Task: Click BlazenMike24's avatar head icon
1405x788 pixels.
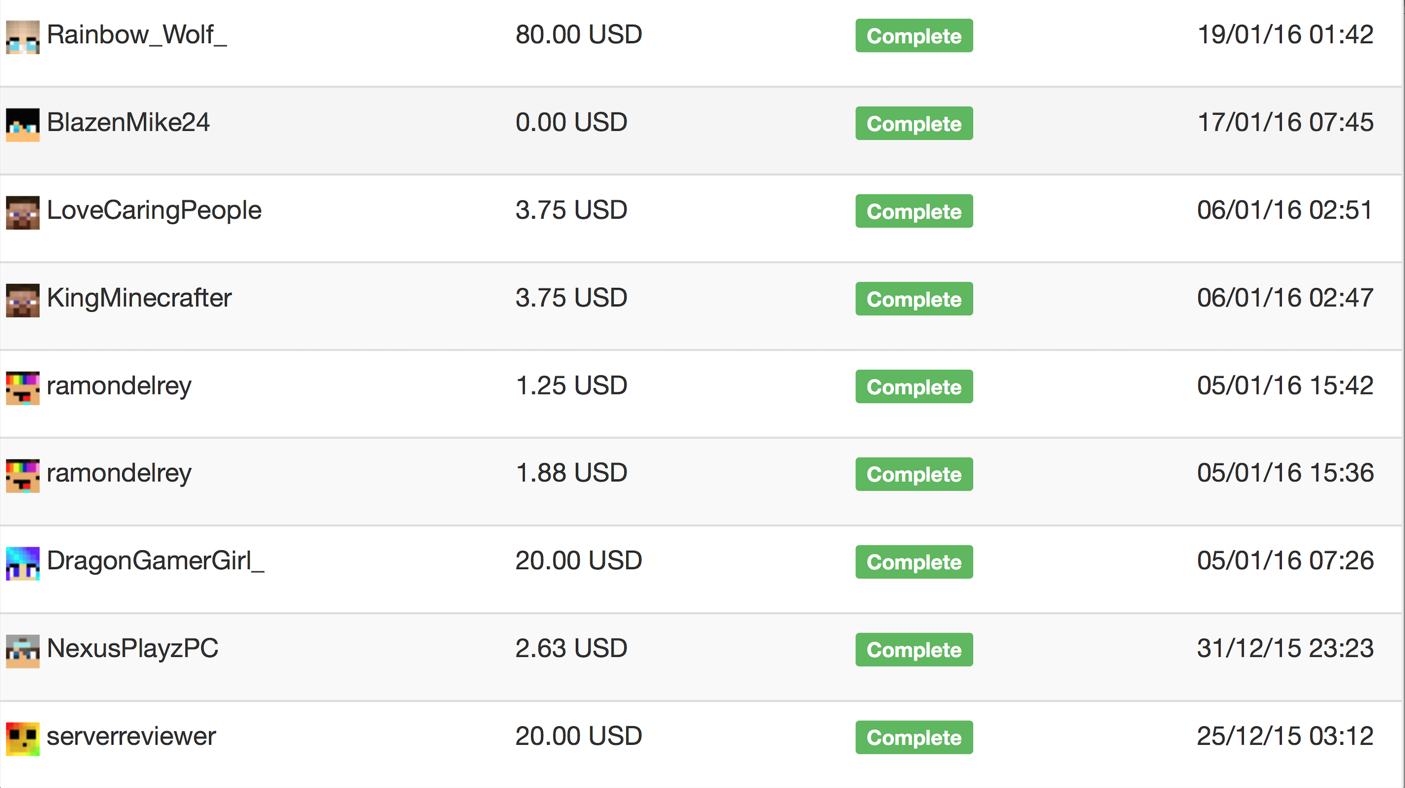Action: click(22, 124)
